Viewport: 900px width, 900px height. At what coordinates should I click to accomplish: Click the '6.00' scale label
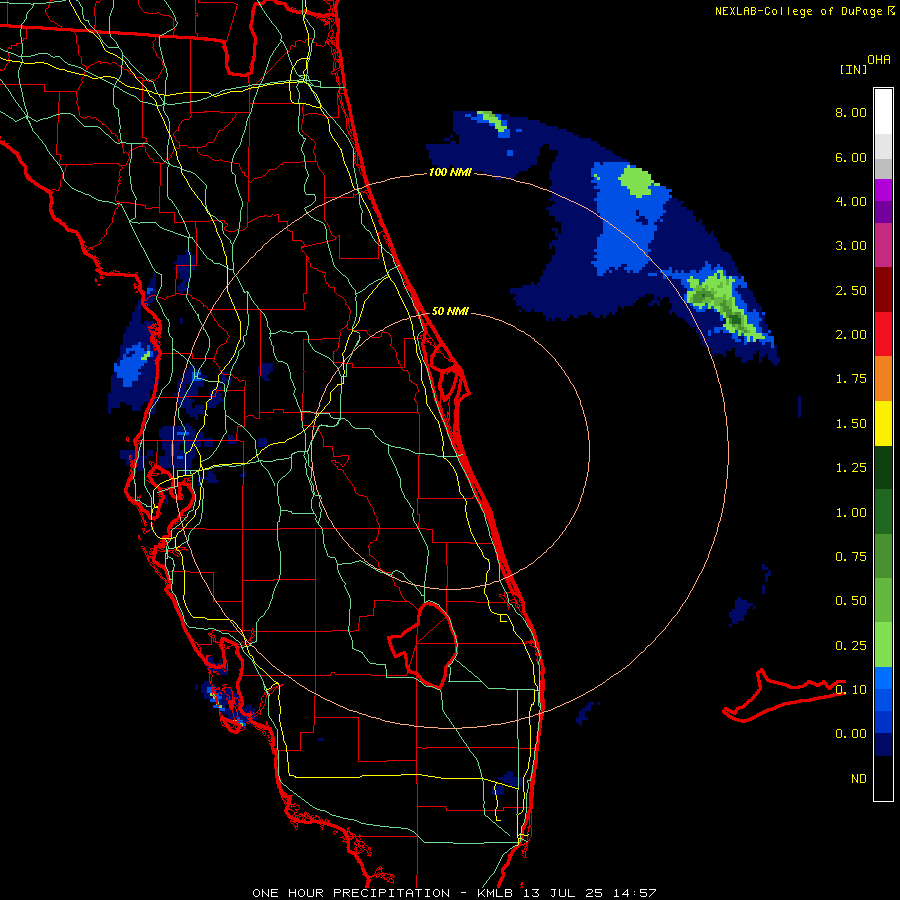851,157
